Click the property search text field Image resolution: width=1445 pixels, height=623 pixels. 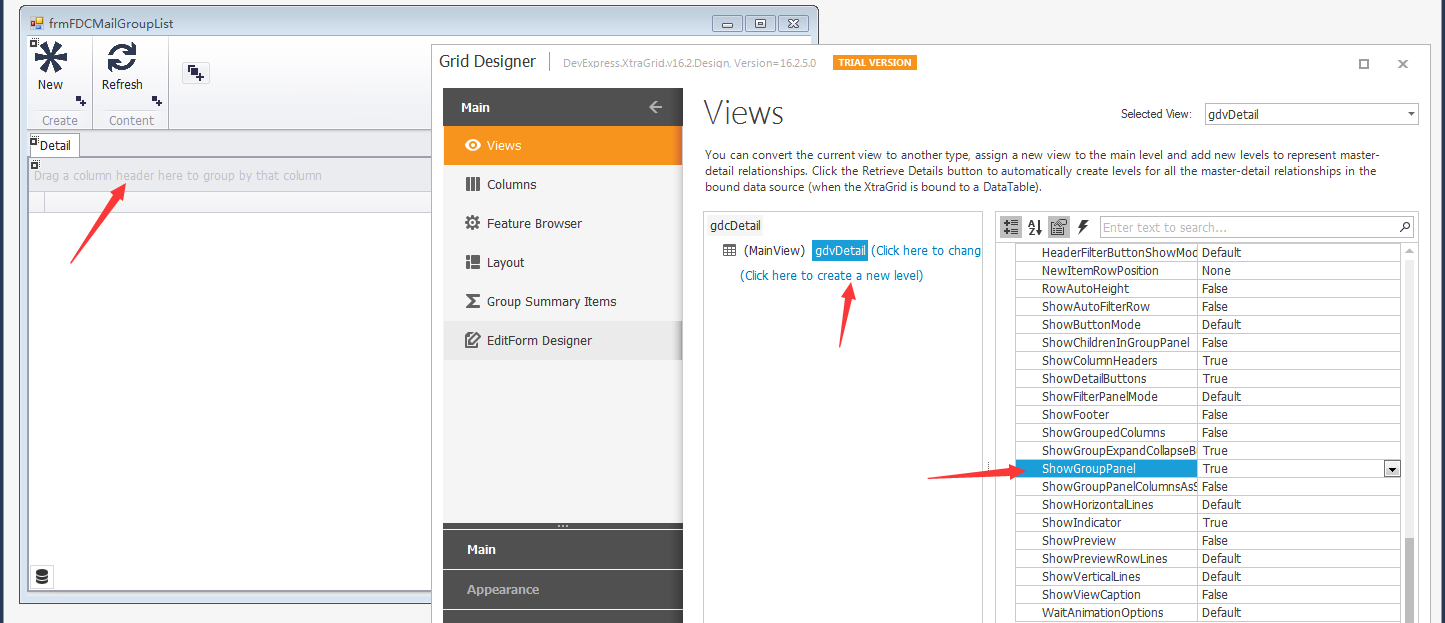1248,227
